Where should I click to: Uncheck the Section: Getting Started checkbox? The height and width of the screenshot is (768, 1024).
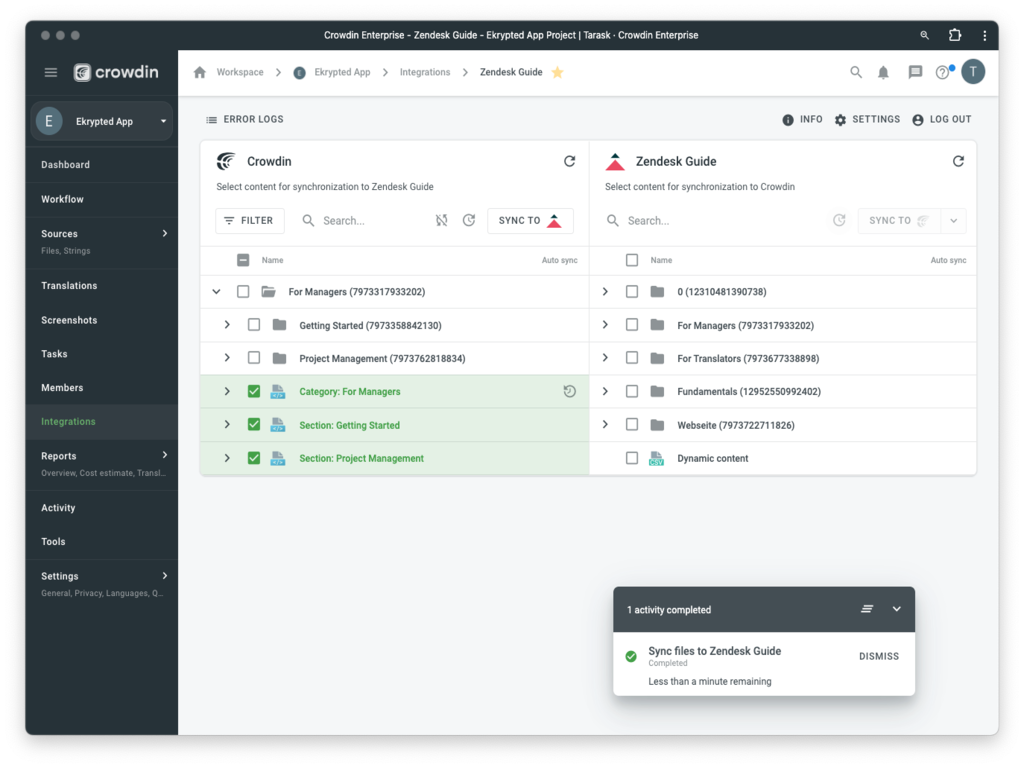click(x=254, y=425)
